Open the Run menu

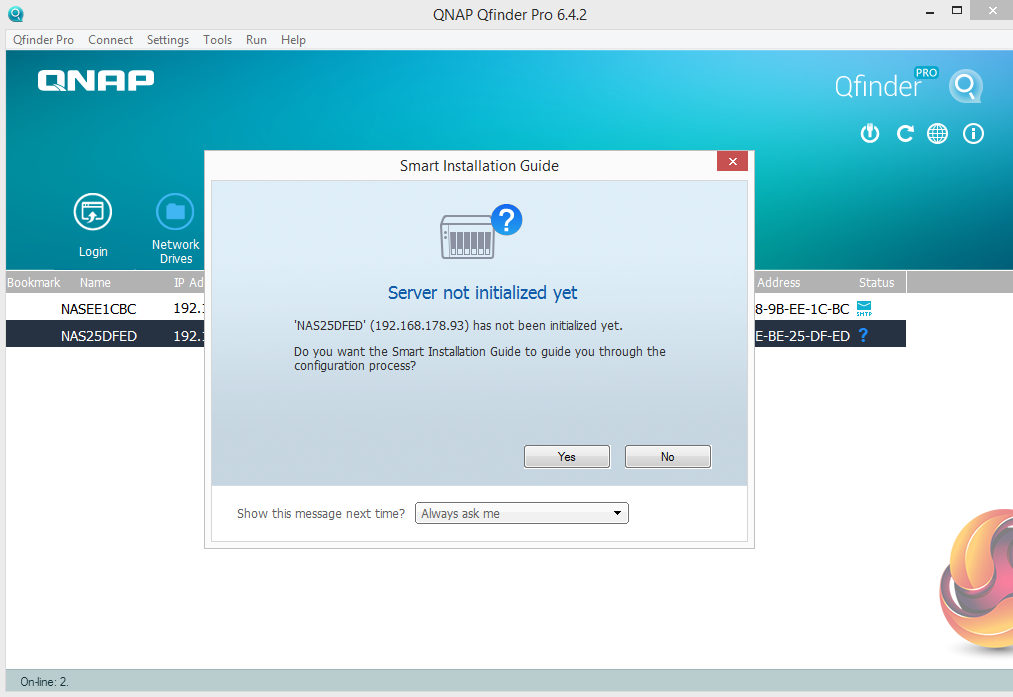[x=256, y=40]
